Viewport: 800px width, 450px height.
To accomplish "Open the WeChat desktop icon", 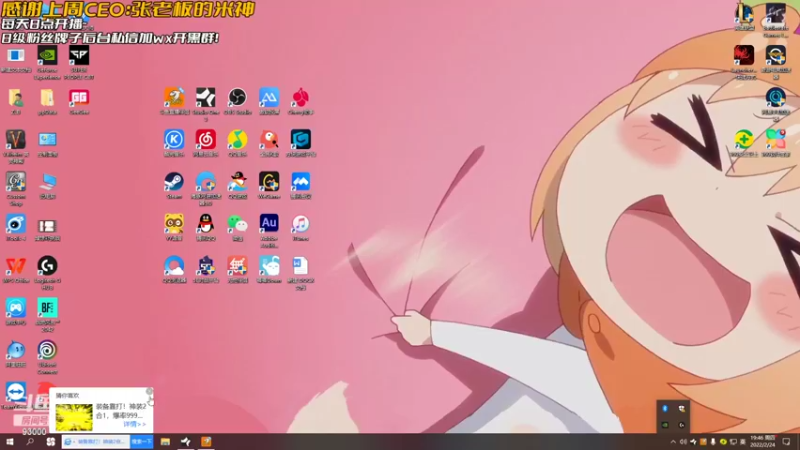I will pyautogui.click(x=237, y=224).
